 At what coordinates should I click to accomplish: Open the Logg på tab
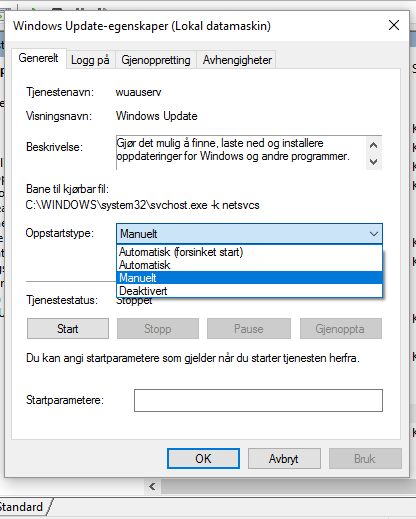[90, 60]
